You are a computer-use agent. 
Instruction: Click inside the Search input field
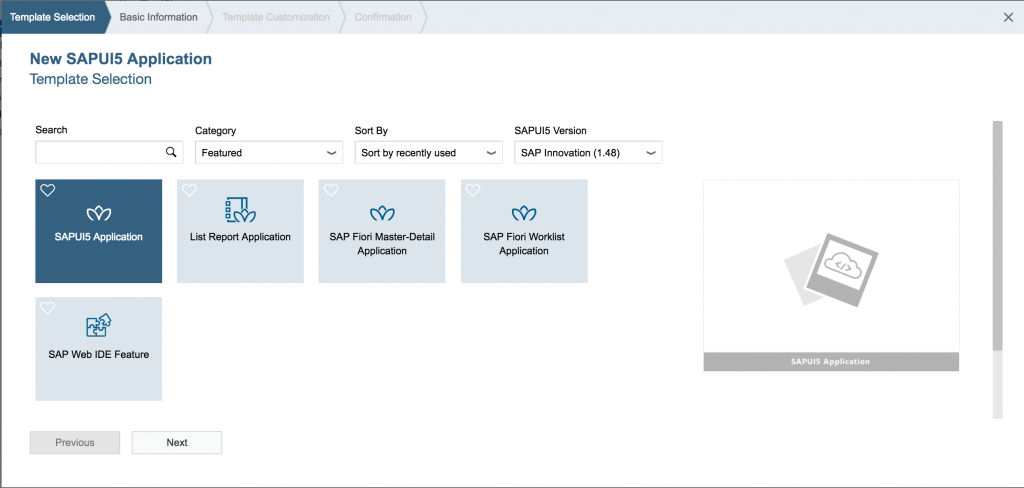click(x=100, y=153)
